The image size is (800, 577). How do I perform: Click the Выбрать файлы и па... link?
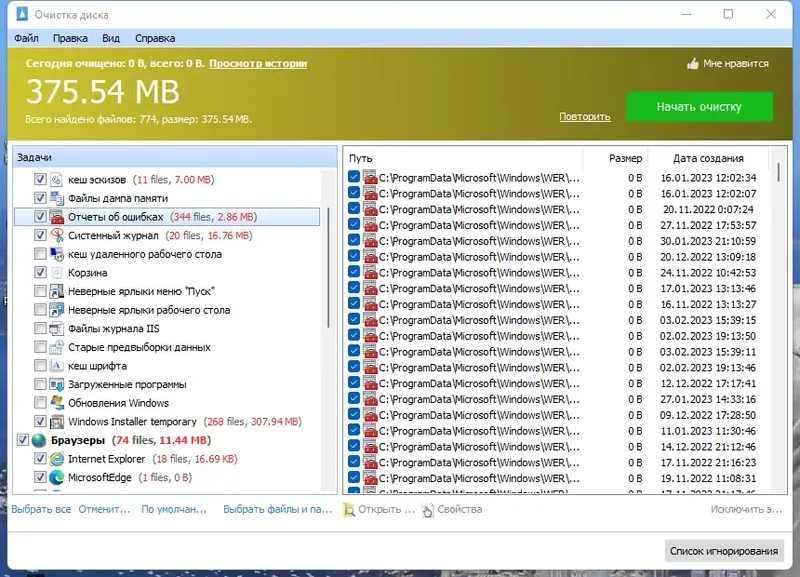tap(278, 509)
